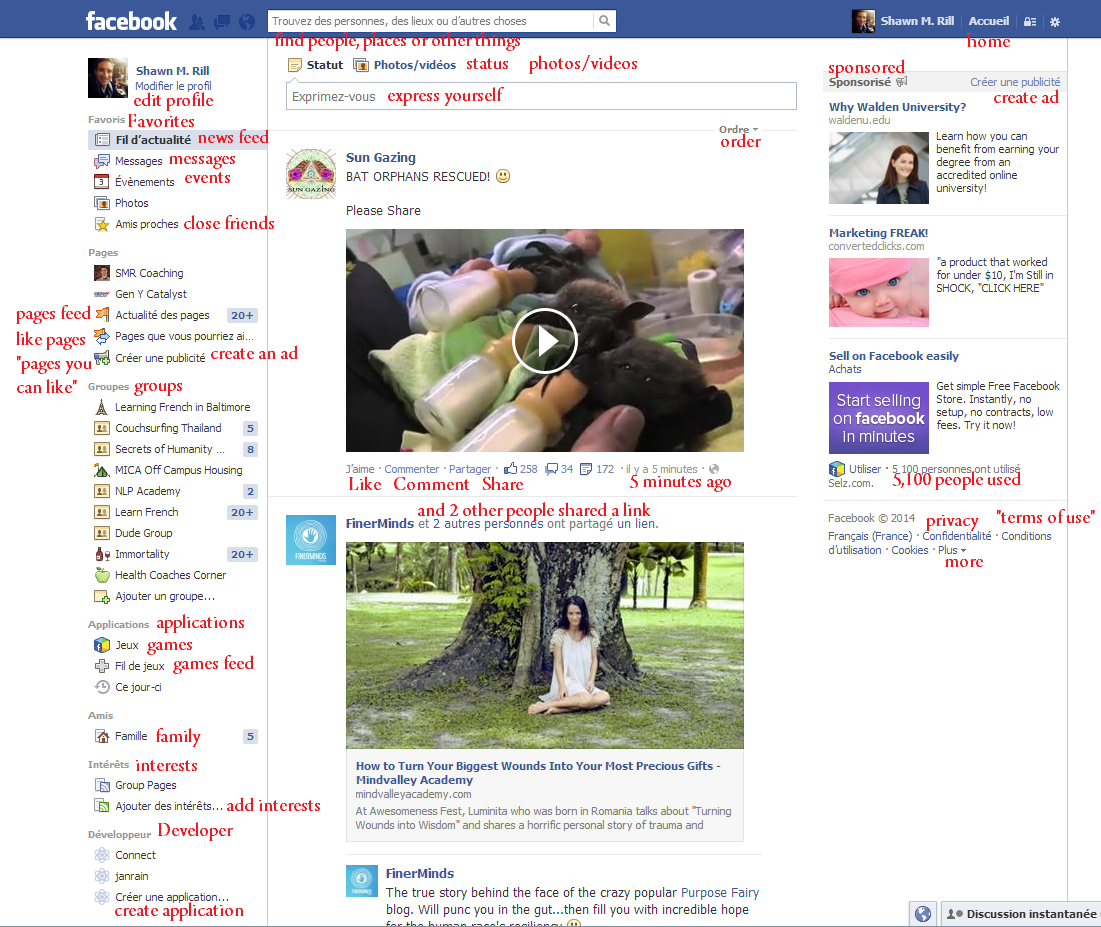Select the Photos/vidéos tab
This screenshot has height=927, width=1101.
(x=404, y=65)
